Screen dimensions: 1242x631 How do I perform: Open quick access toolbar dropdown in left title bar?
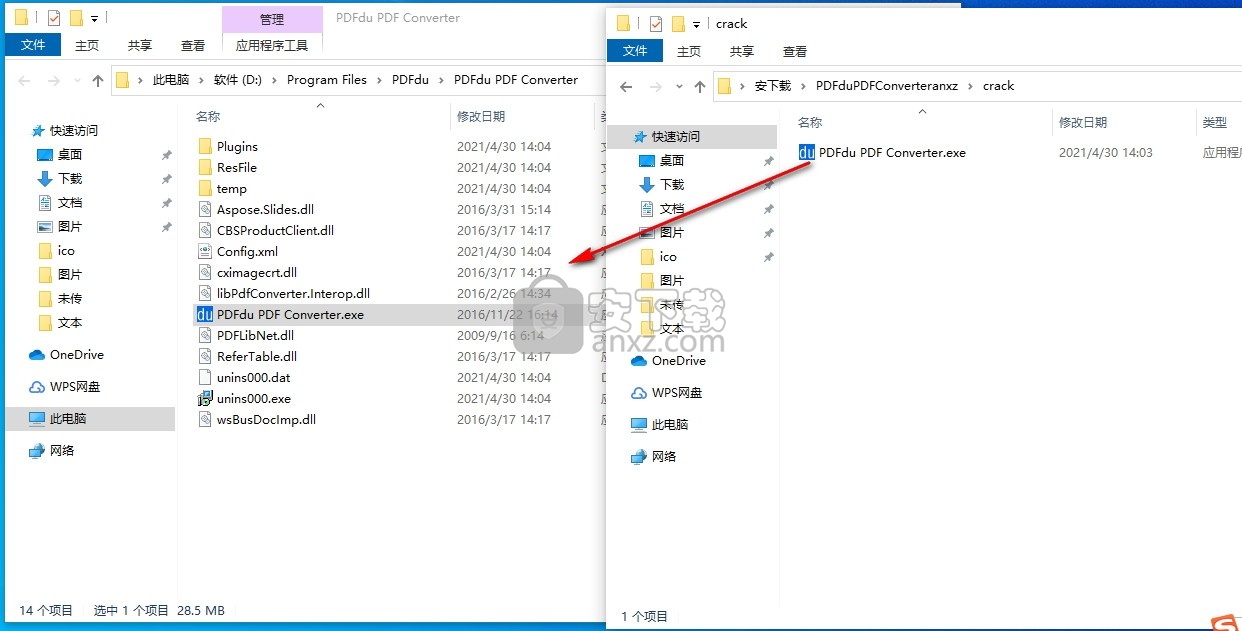(x=94, y=19)
